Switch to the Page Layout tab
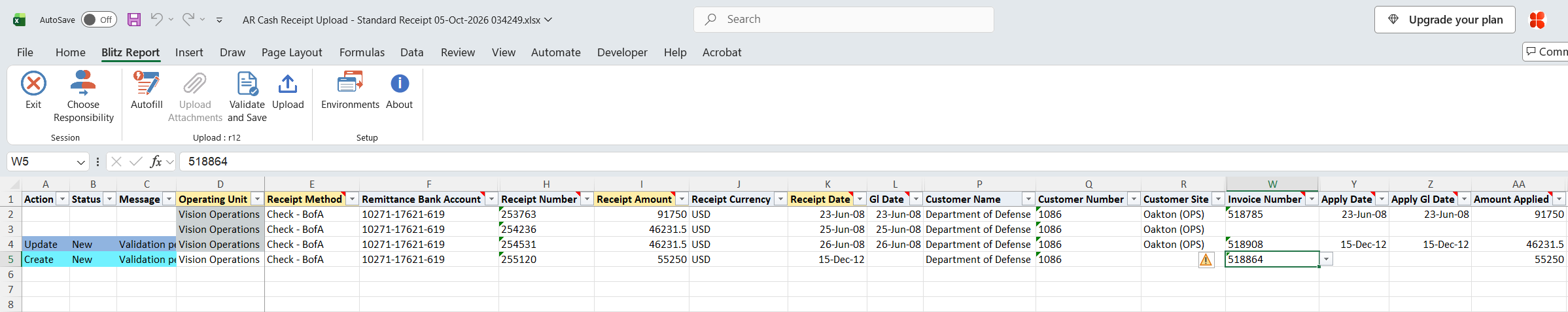 292,52
